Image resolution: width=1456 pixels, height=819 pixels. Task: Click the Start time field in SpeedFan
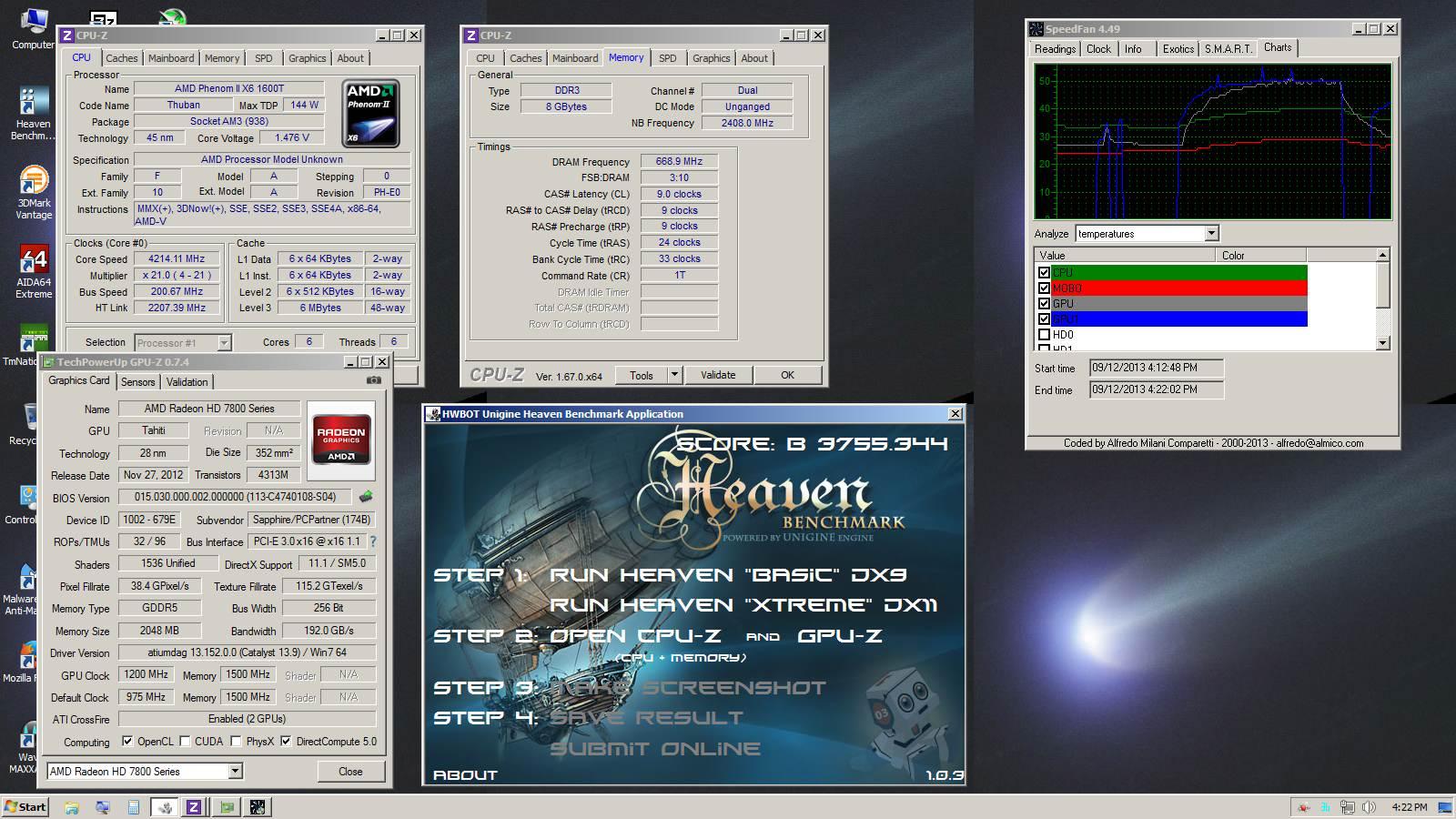click(x=1156, y=368)
